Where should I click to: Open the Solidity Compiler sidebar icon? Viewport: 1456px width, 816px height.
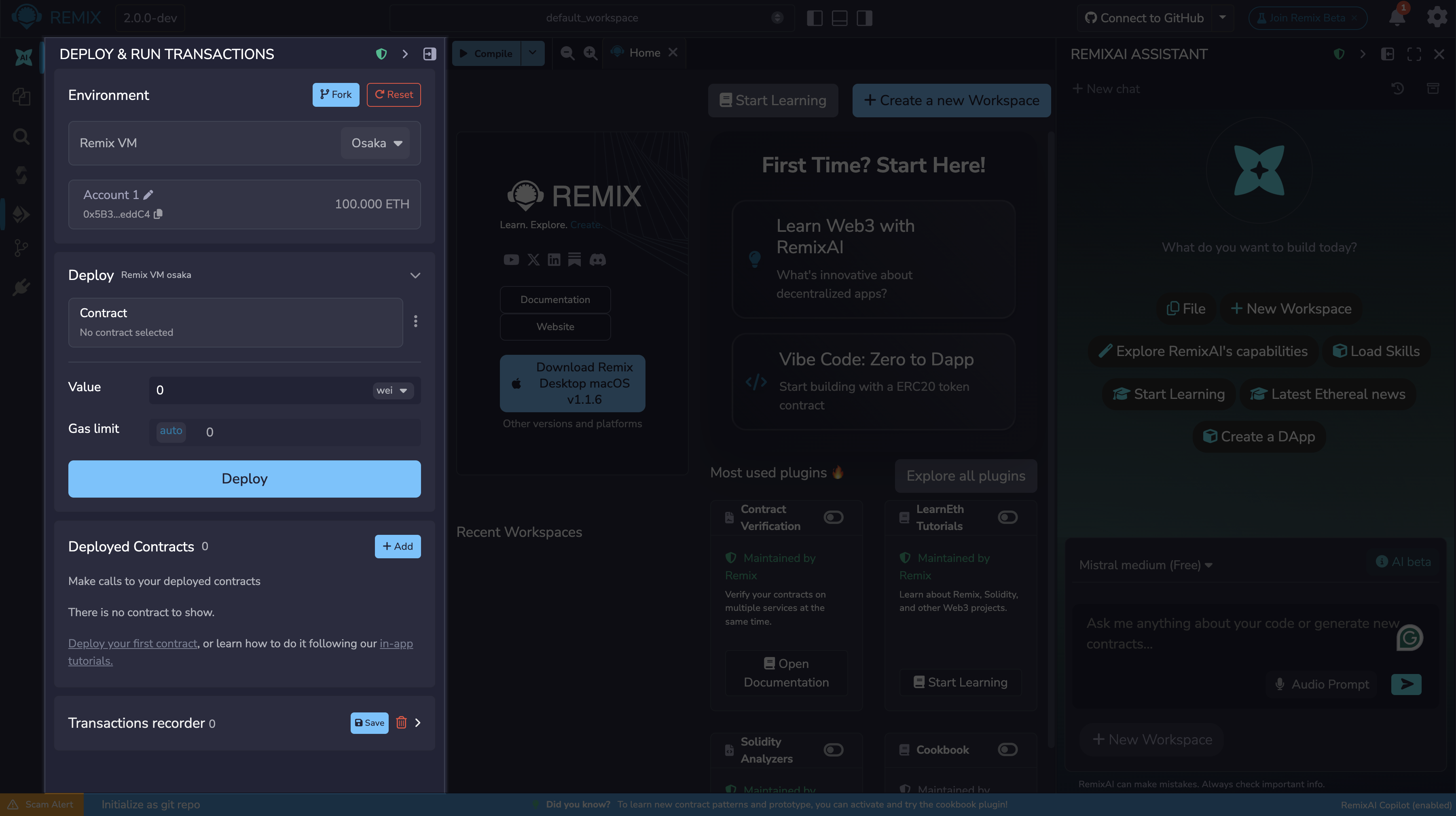pyautogui.click(x=21, y=175)
